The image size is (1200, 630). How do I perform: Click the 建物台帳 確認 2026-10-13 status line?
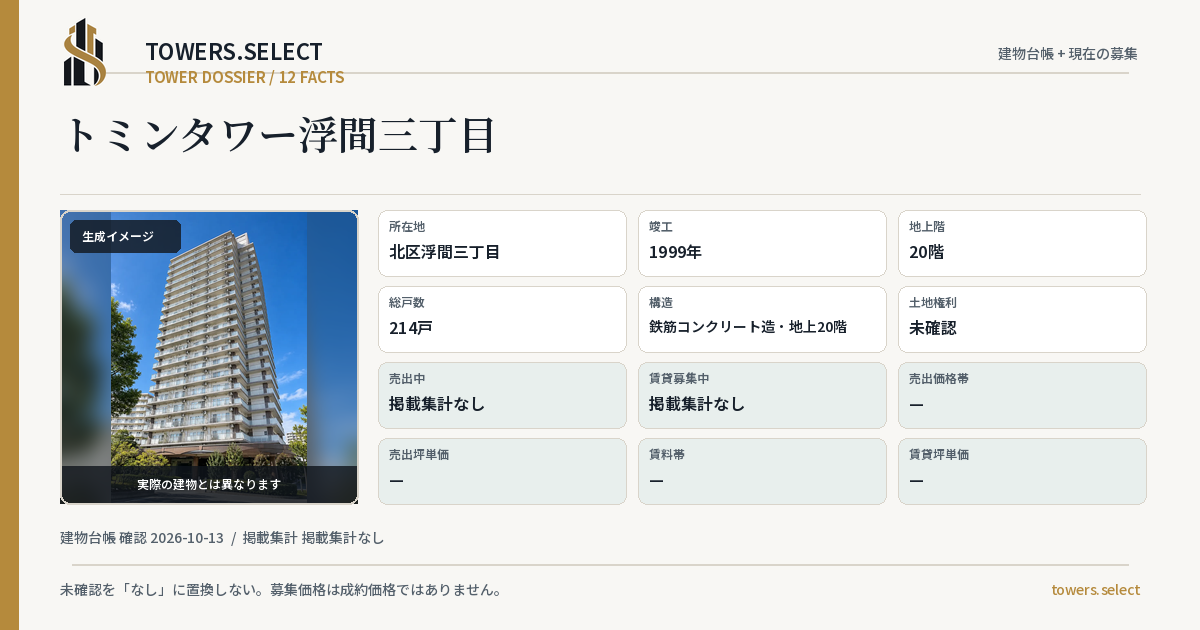click(x=222, y=538)
